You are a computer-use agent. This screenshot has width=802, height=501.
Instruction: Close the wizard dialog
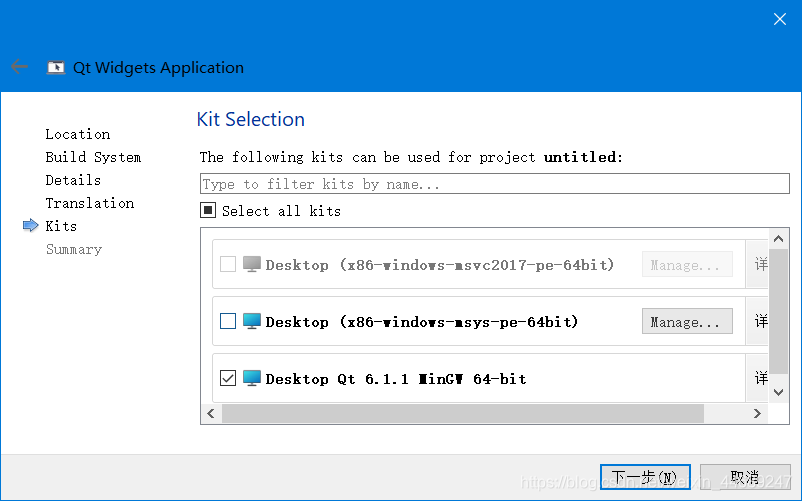coord(779,19)
